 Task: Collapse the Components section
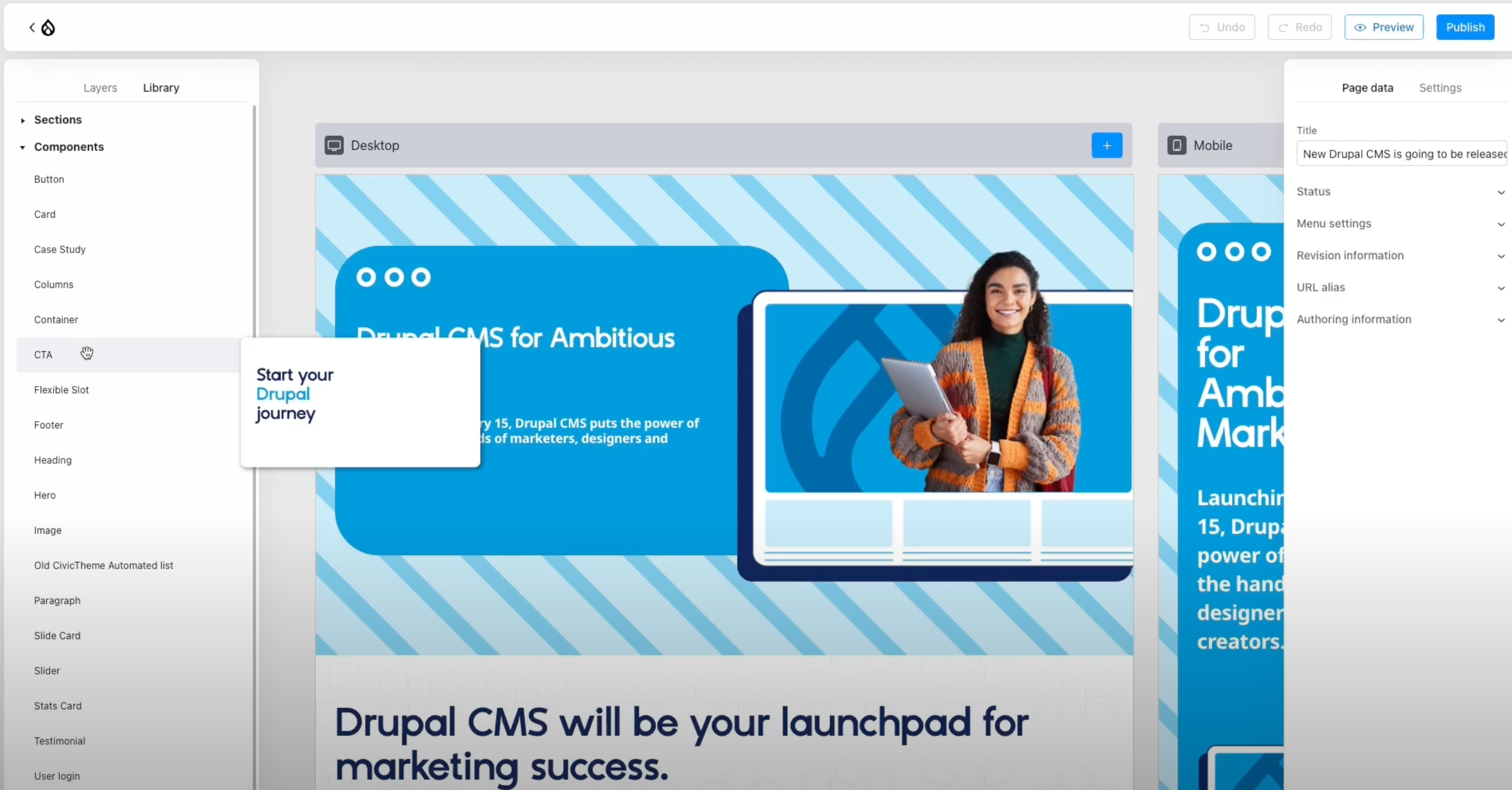22,147
